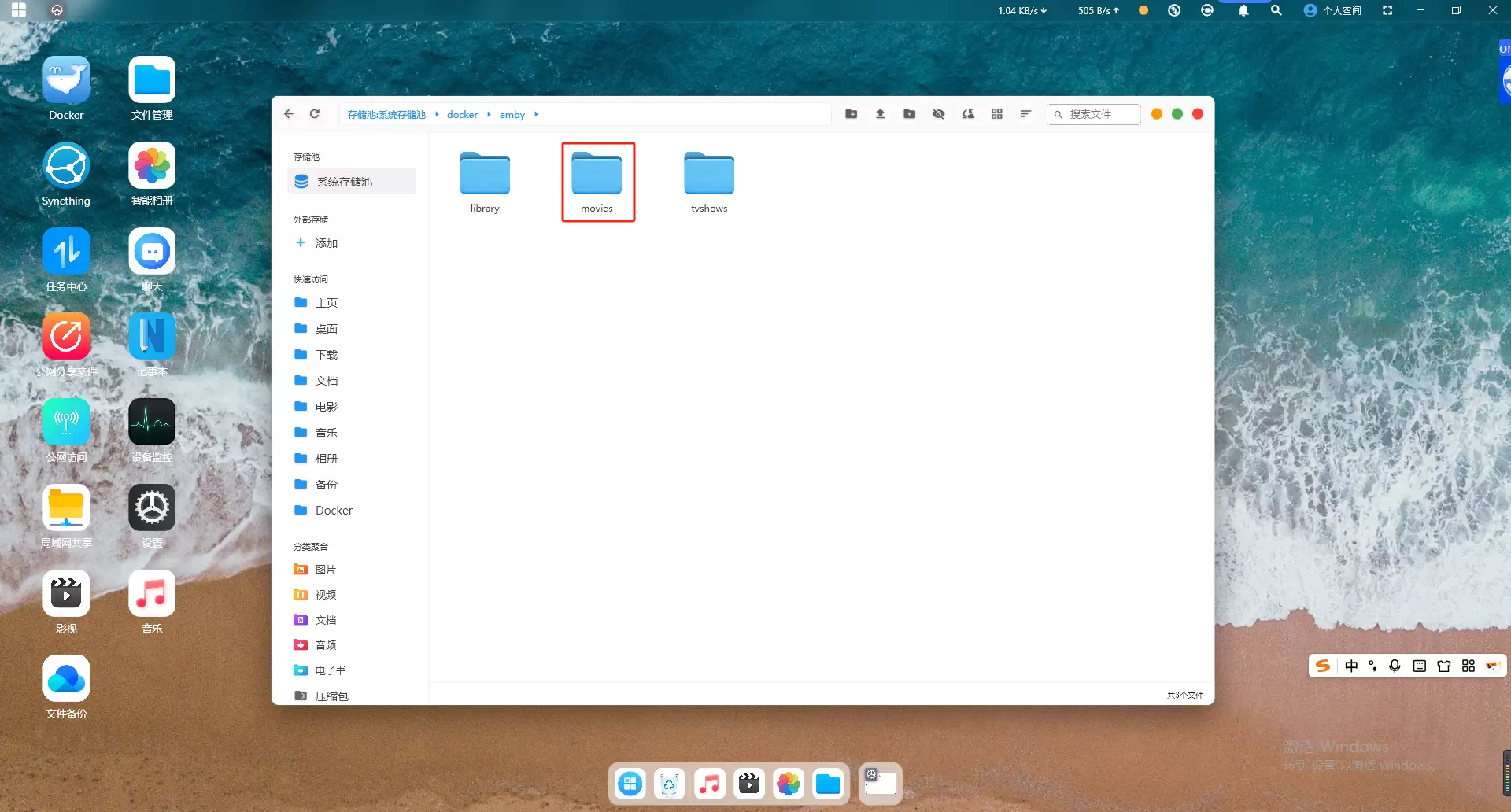This screenshot has height=812, width=1511.
Task: Navigate to docker in breadcrumb path
Action: [x=462, y=115]
